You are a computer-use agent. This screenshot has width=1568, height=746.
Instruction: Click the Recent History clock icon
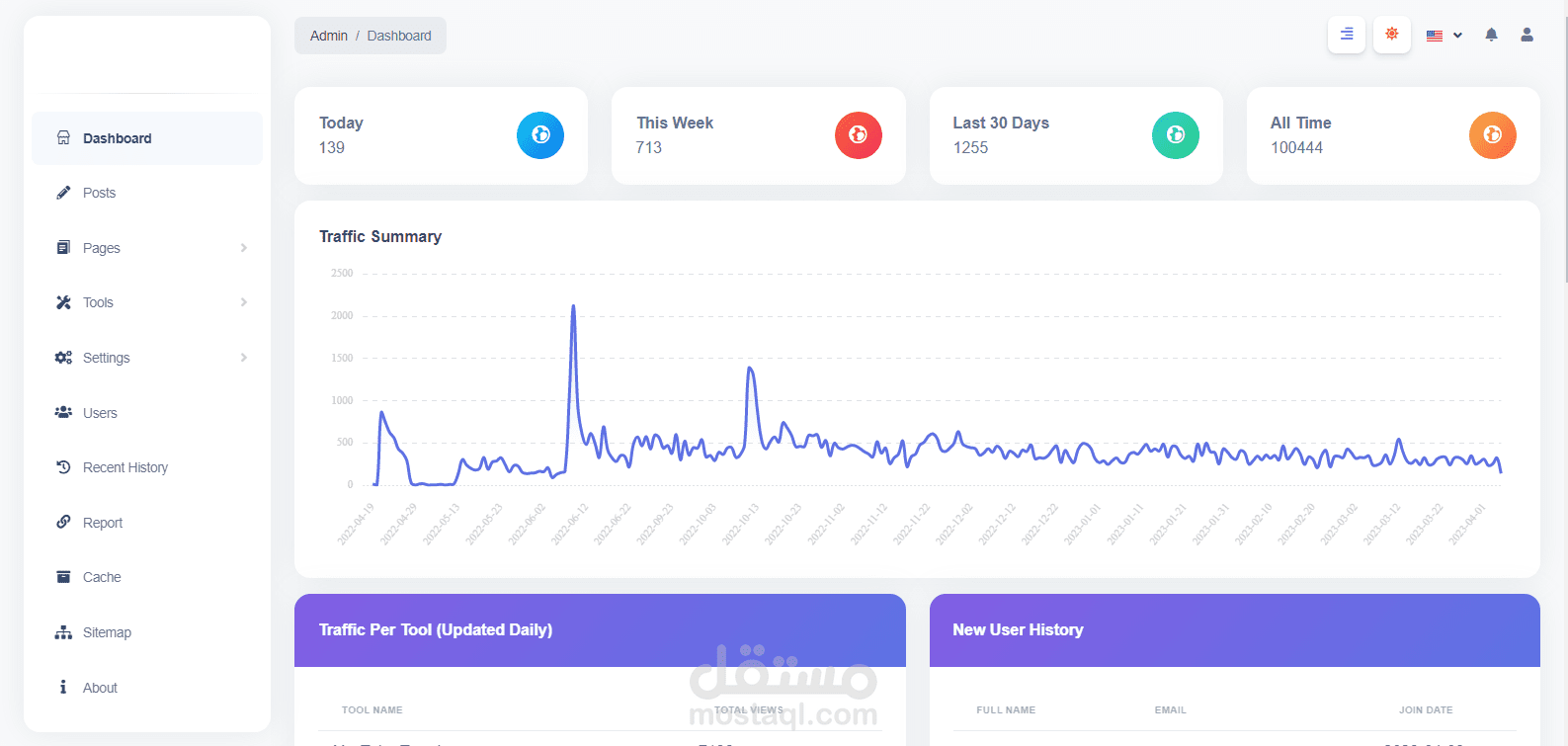(x=63, y=467)
